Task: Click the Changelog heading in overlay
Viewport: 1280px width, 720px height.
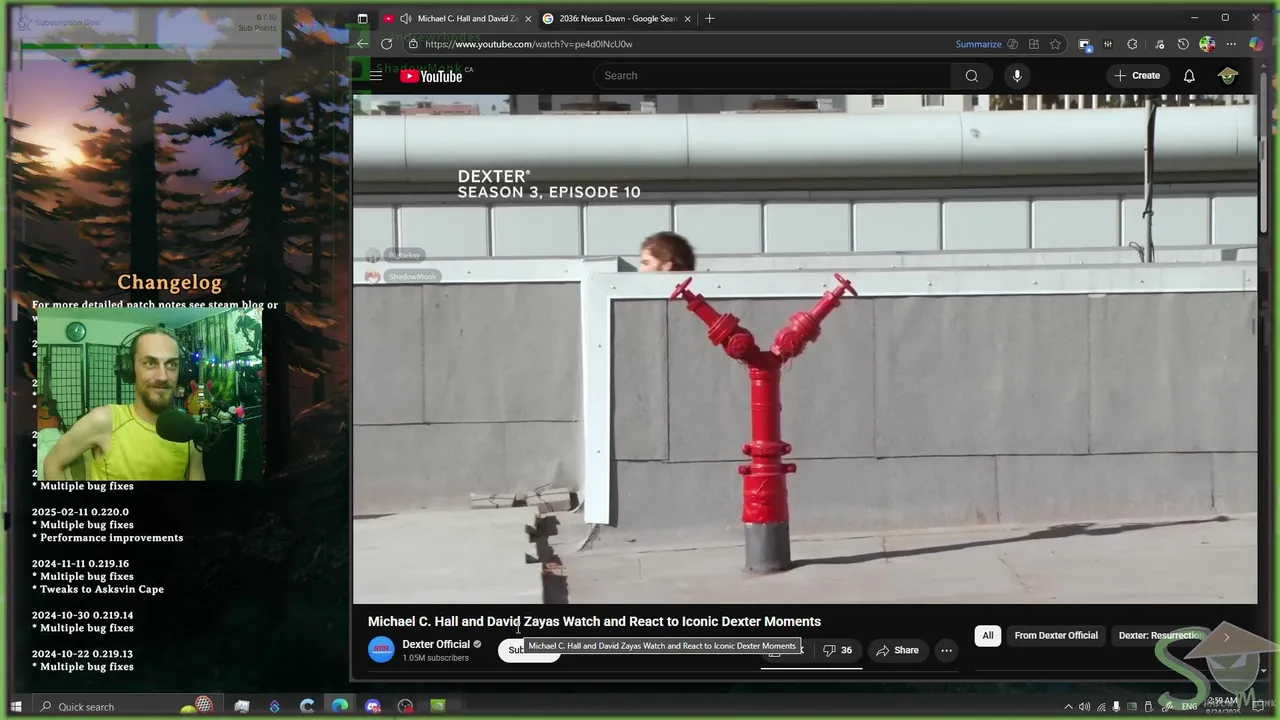Action: 169,283
